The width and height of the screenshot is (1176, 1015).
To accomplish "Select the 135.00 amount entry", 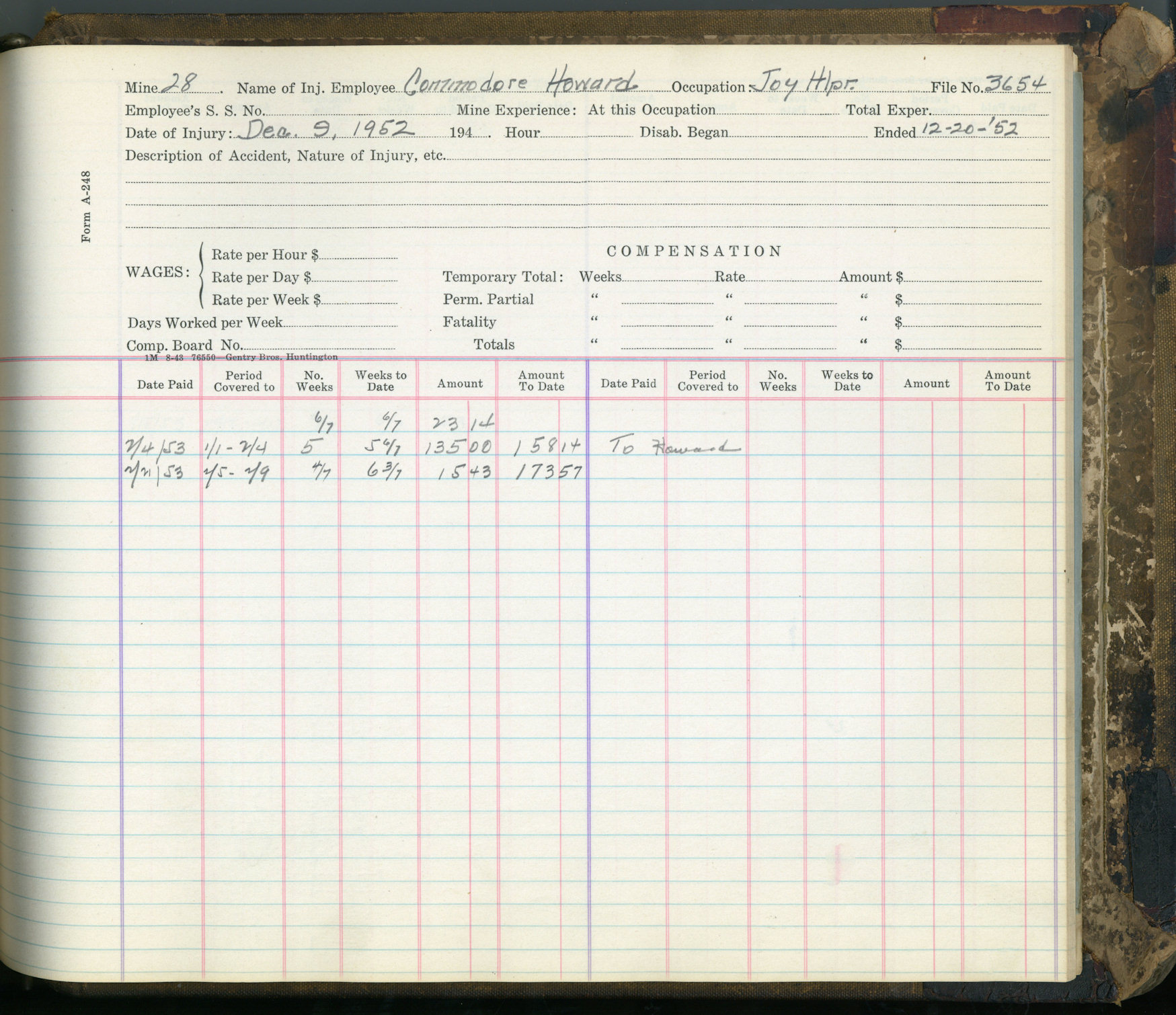I will click(x=457, y=447).
